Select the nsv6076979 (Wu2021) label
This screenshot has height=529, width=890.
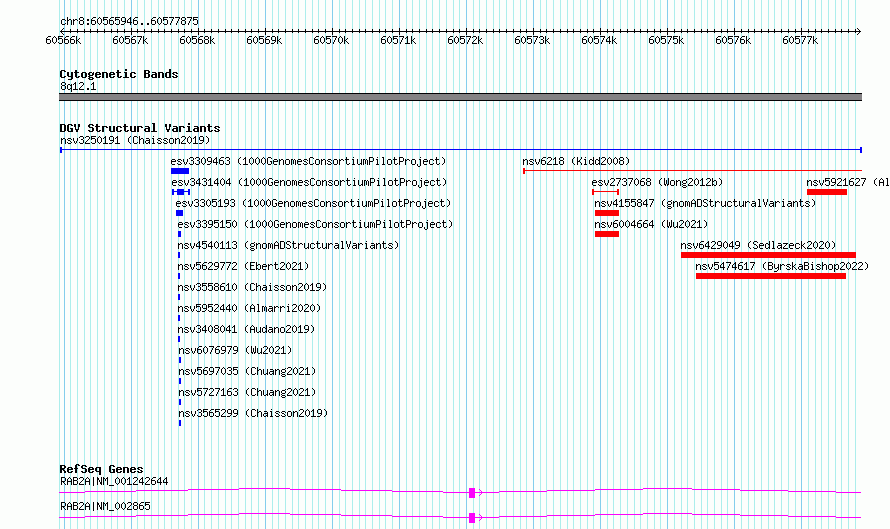coord(235,350)
